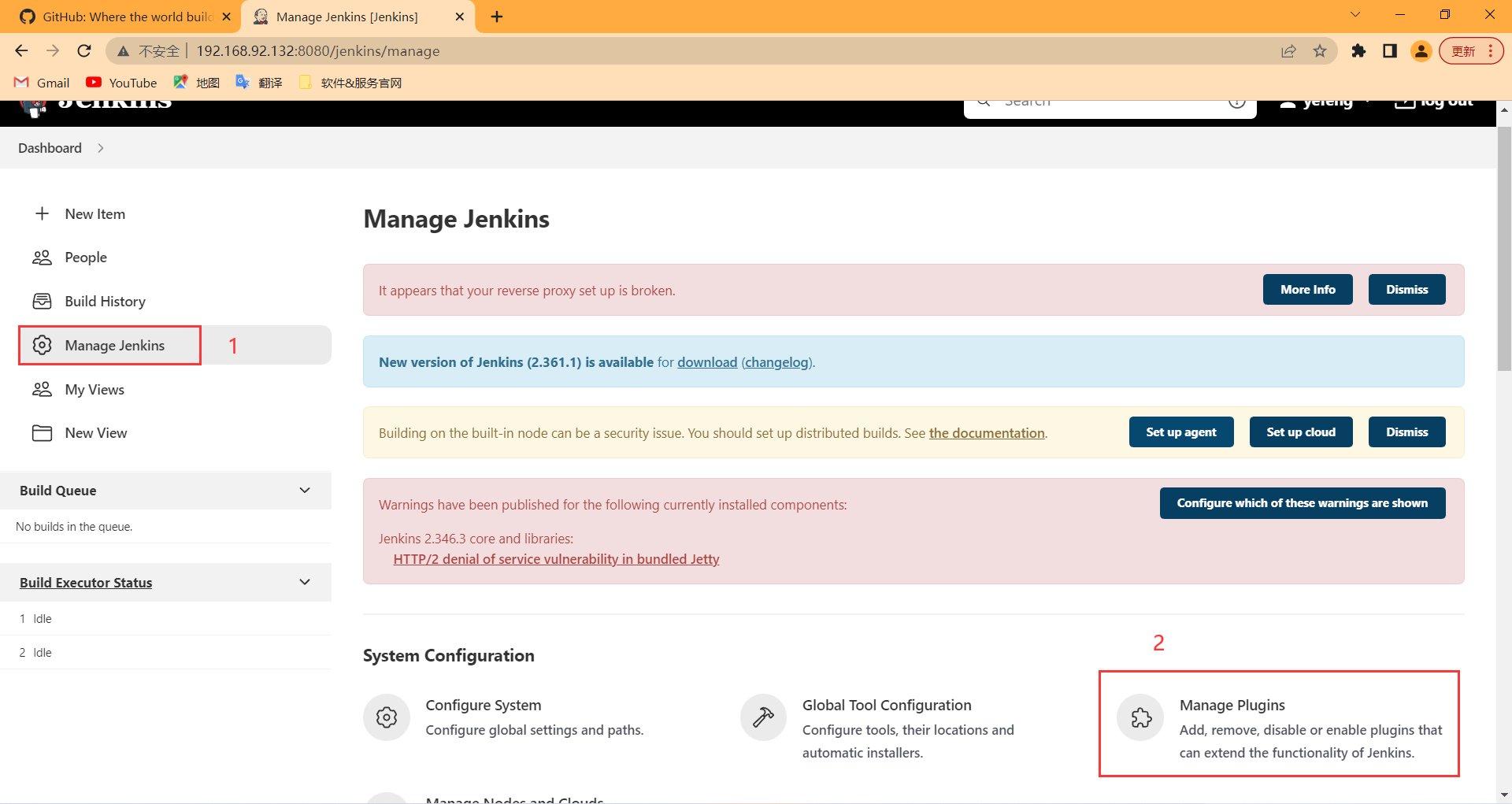The width and height of the screenshot is (1512, 804).
Task: Click the Manage Jenkins gear icon
Action: coord(42,345)
